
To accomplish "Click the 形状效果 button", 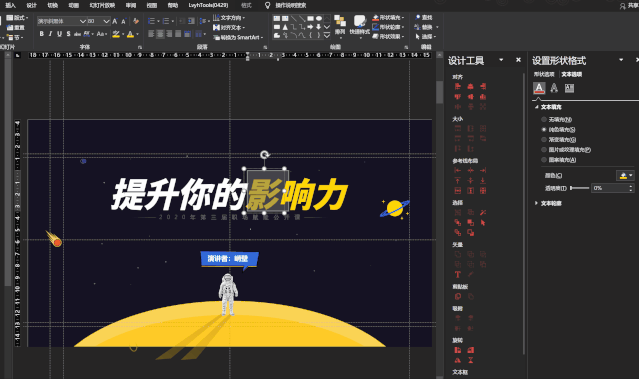I will coord(388,37).
